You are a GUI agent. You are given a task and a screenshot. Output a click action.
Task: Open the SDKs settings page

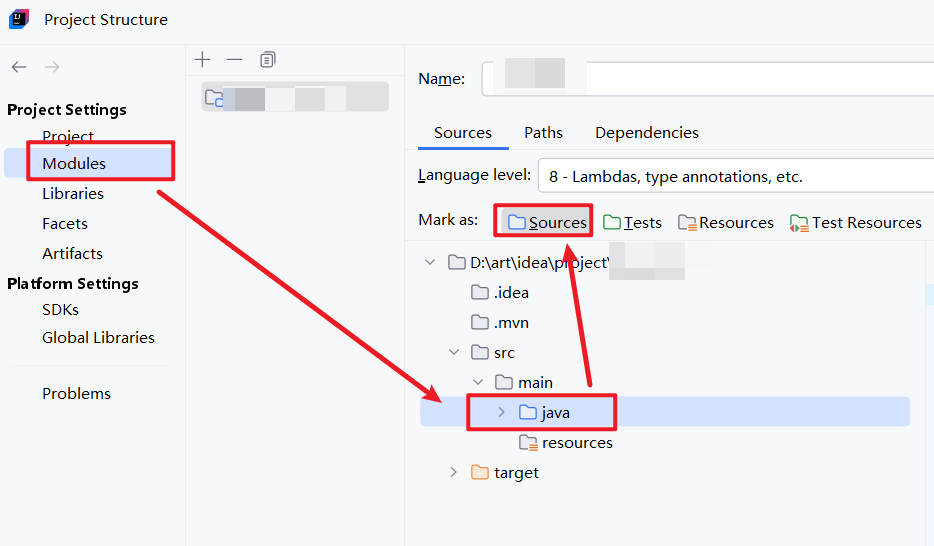tap(60, 310)
